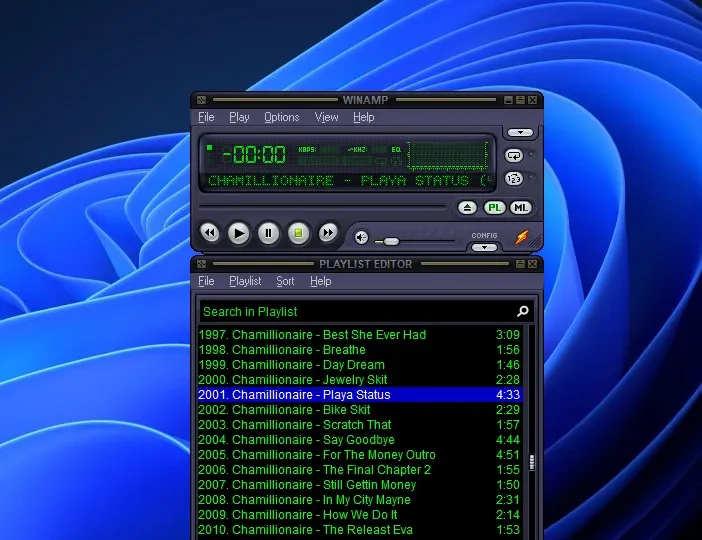This screenshot has width=702, height=540.
Task: Click the magnifier icon in playlist search
Action: point(522,311)
